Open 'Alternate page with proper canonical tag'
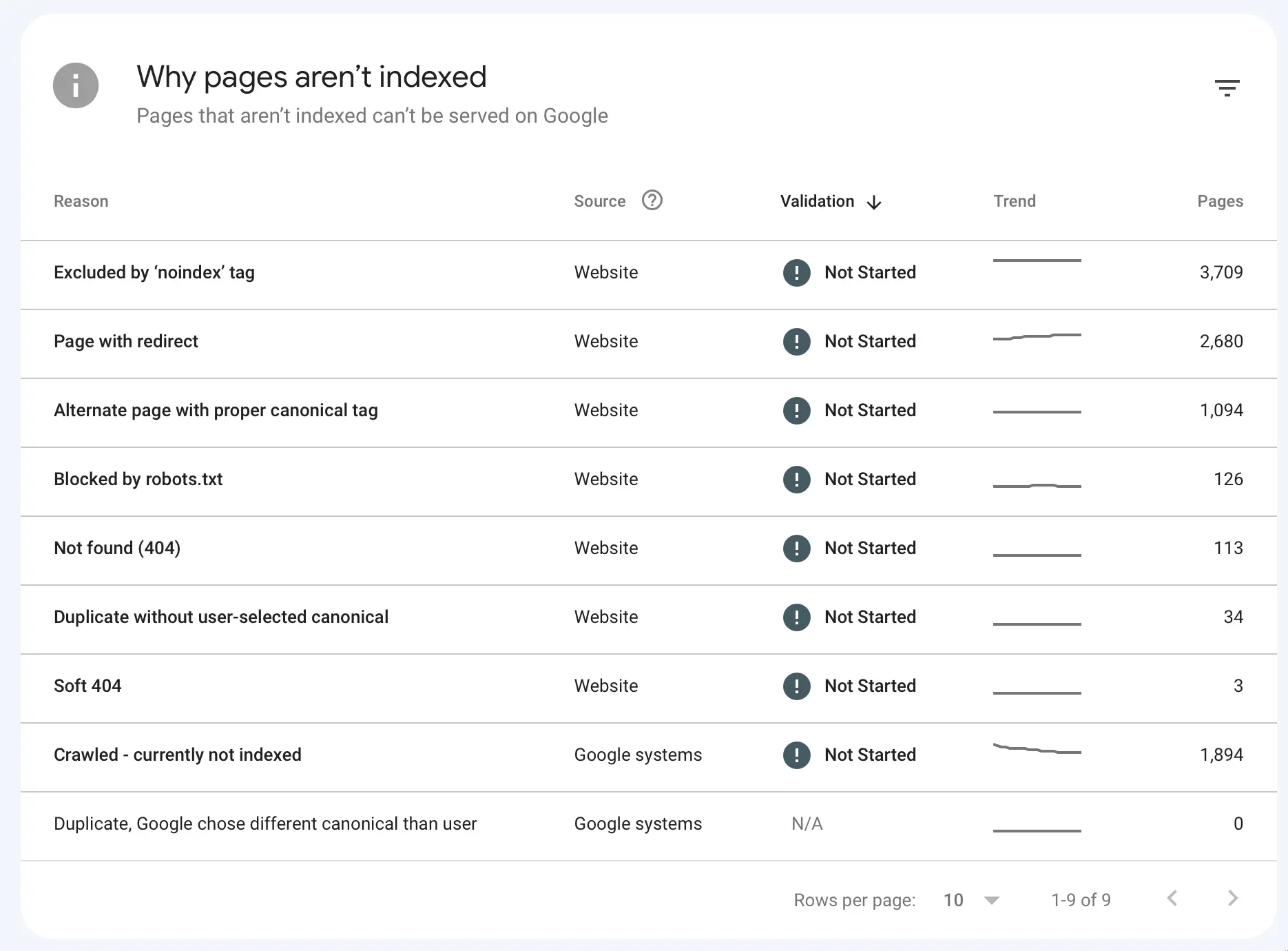Screen dimensions: 1288x951 click(216, 411)
